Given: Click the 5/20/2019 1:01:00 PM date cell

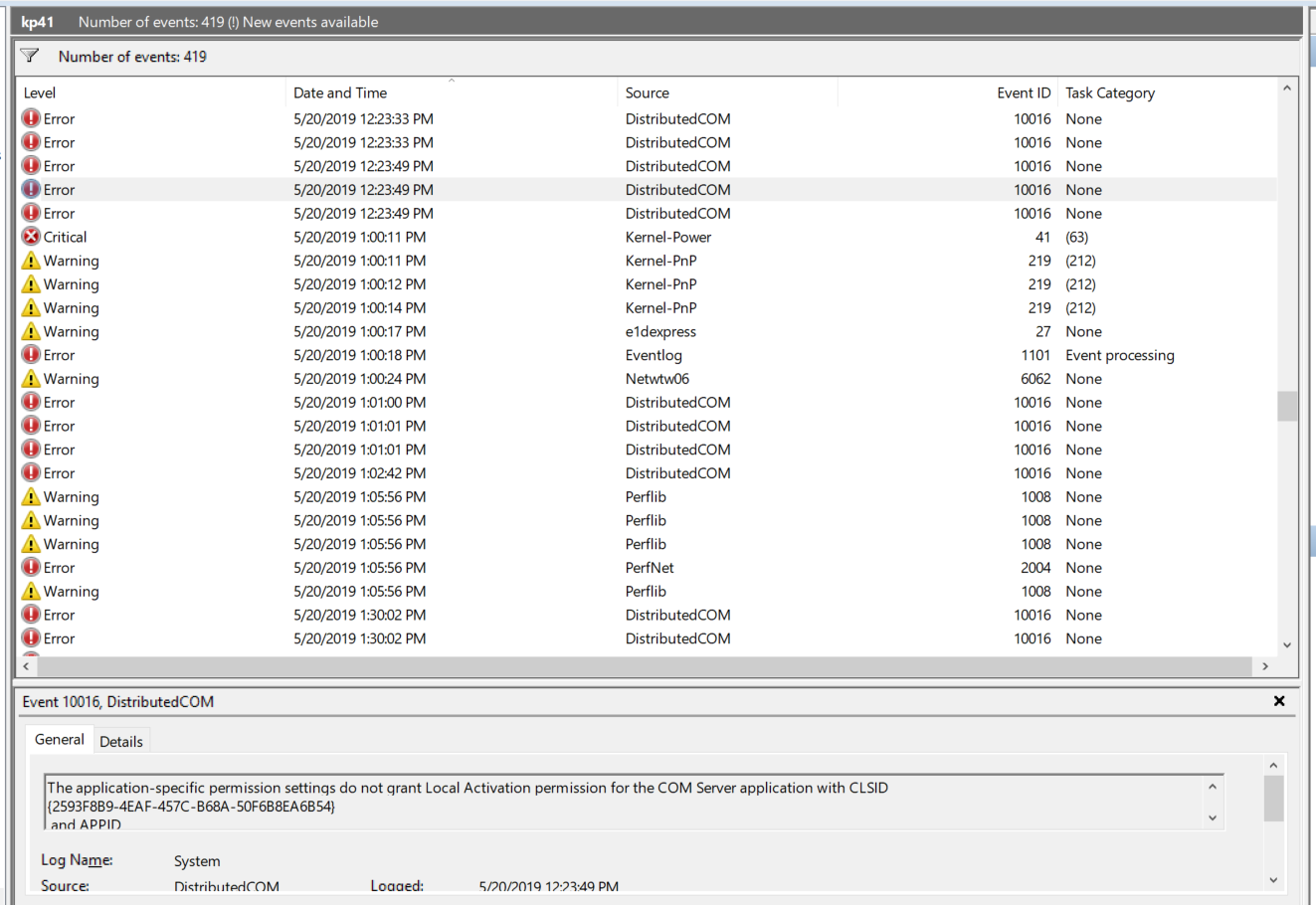Looking at the screenshot, I should [360, 403].
